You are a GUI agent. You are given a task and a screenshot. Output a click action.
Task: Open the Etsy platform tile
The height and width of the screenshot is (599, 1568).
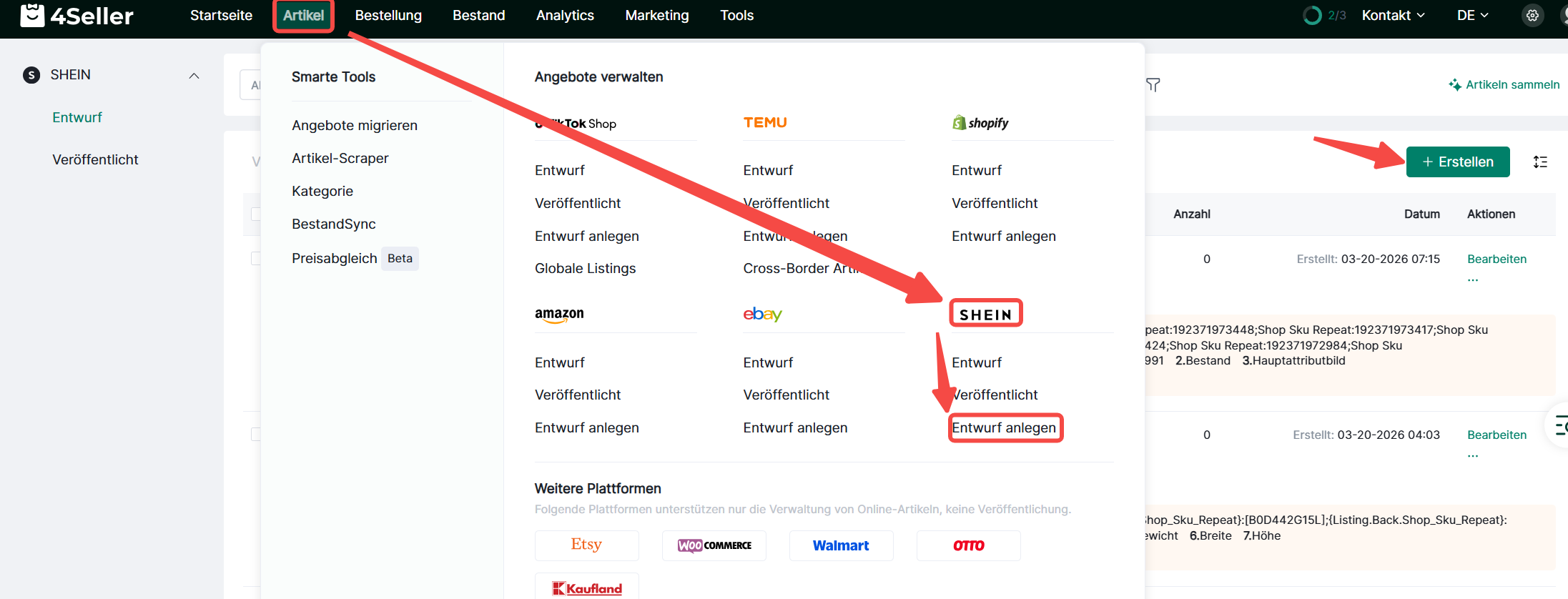click(x=586, y=545)
